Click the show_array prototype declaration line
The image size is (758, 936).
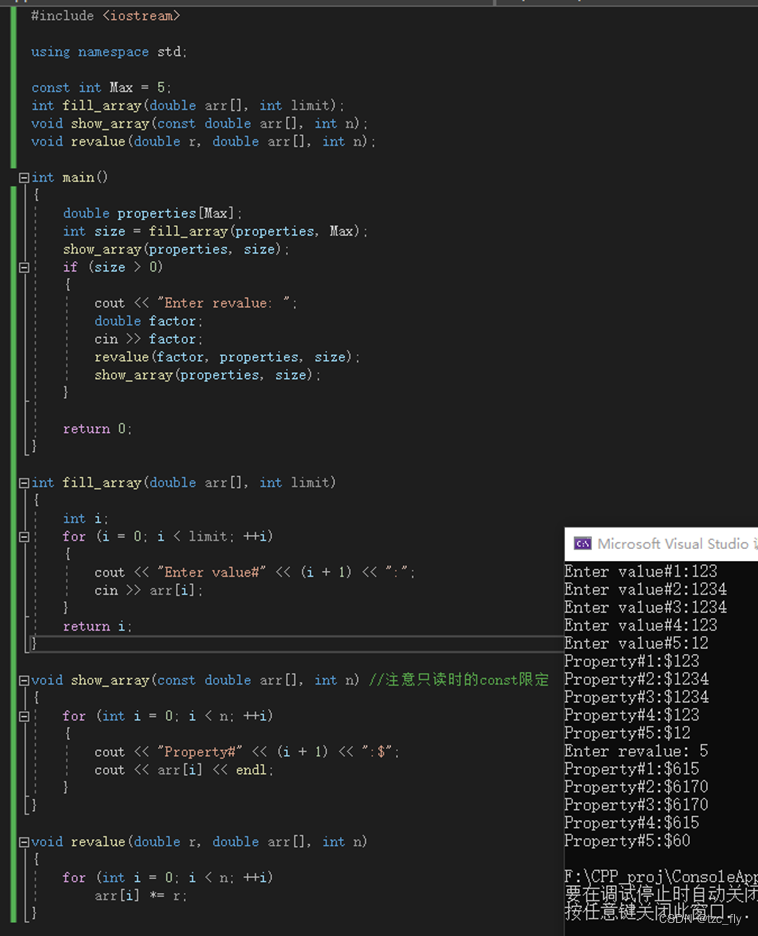pyautogui.click(x=200, y=124)
